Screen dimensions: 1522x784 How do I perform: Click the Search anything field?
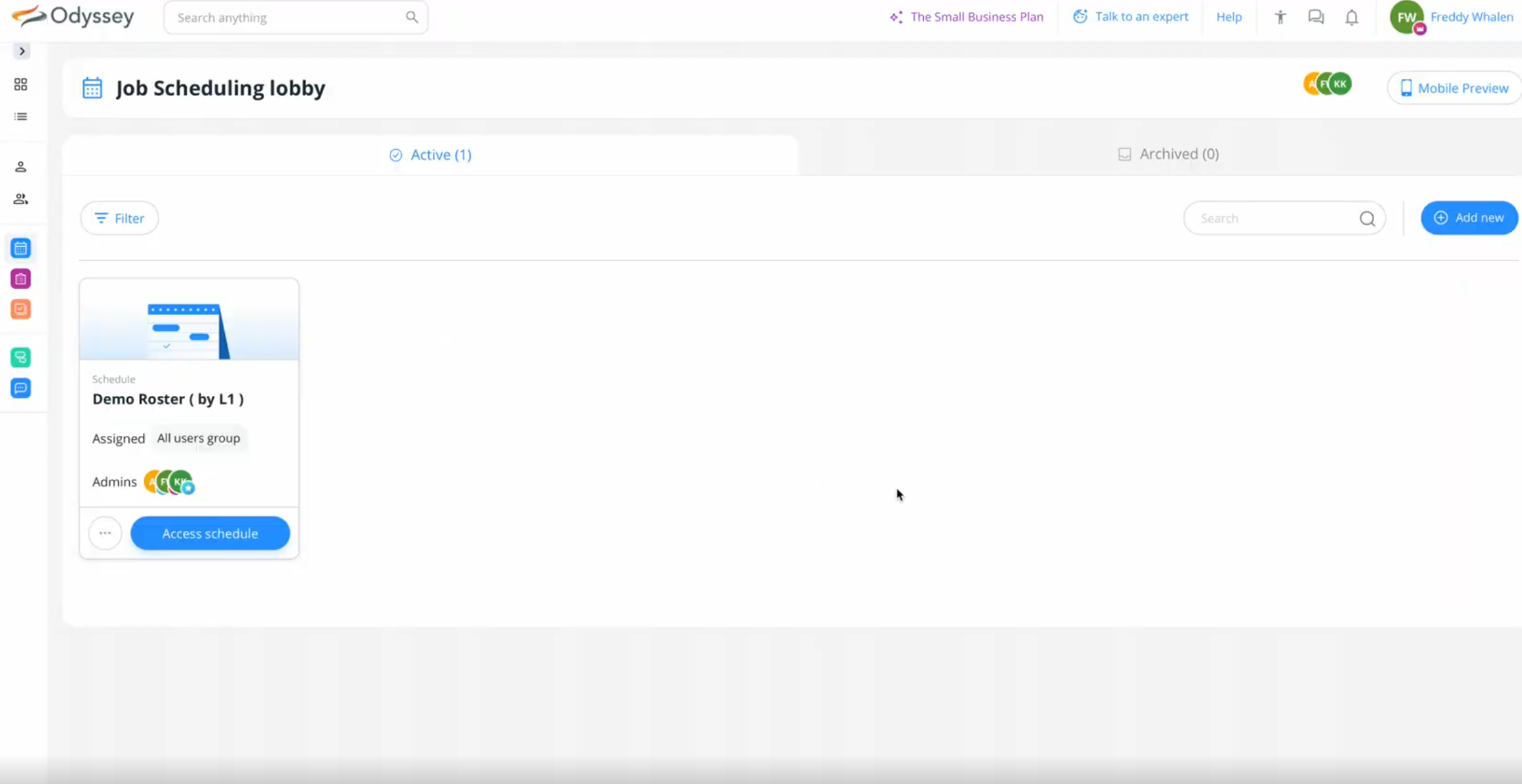pyautogui.click(x=287, y=17)
